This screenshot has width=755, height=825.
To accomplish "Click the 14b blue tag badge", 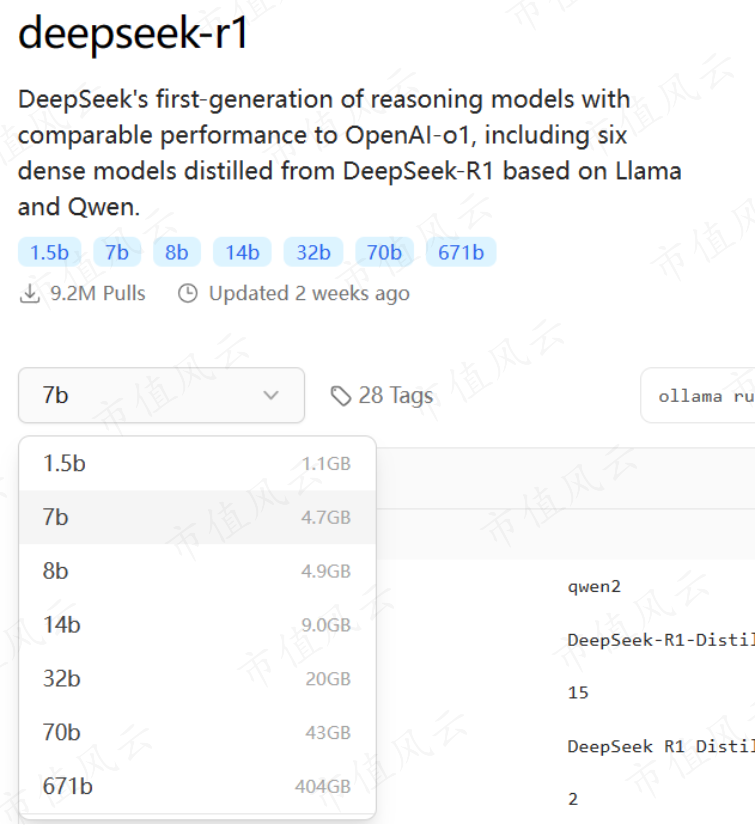I will [x=243, y=252].
